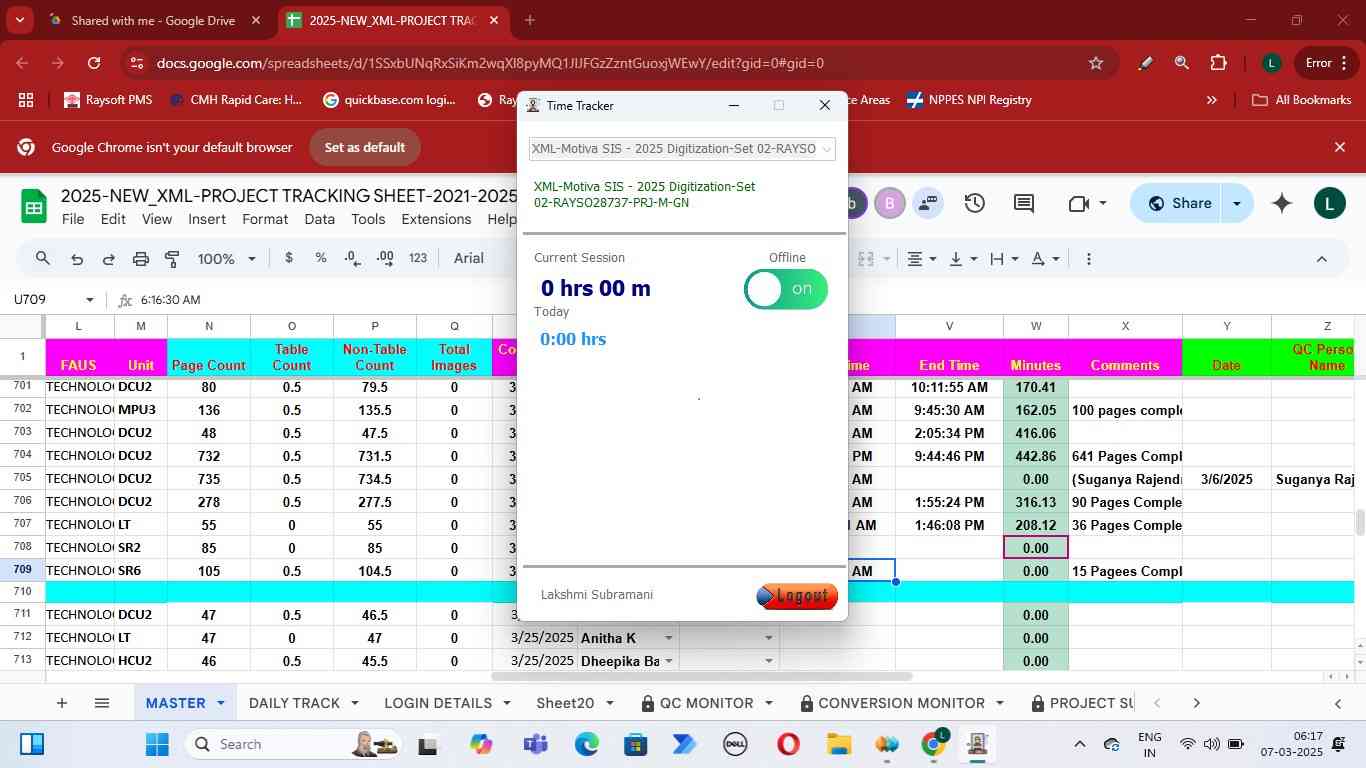Expand the zoom level 100% dropdown

227,259
